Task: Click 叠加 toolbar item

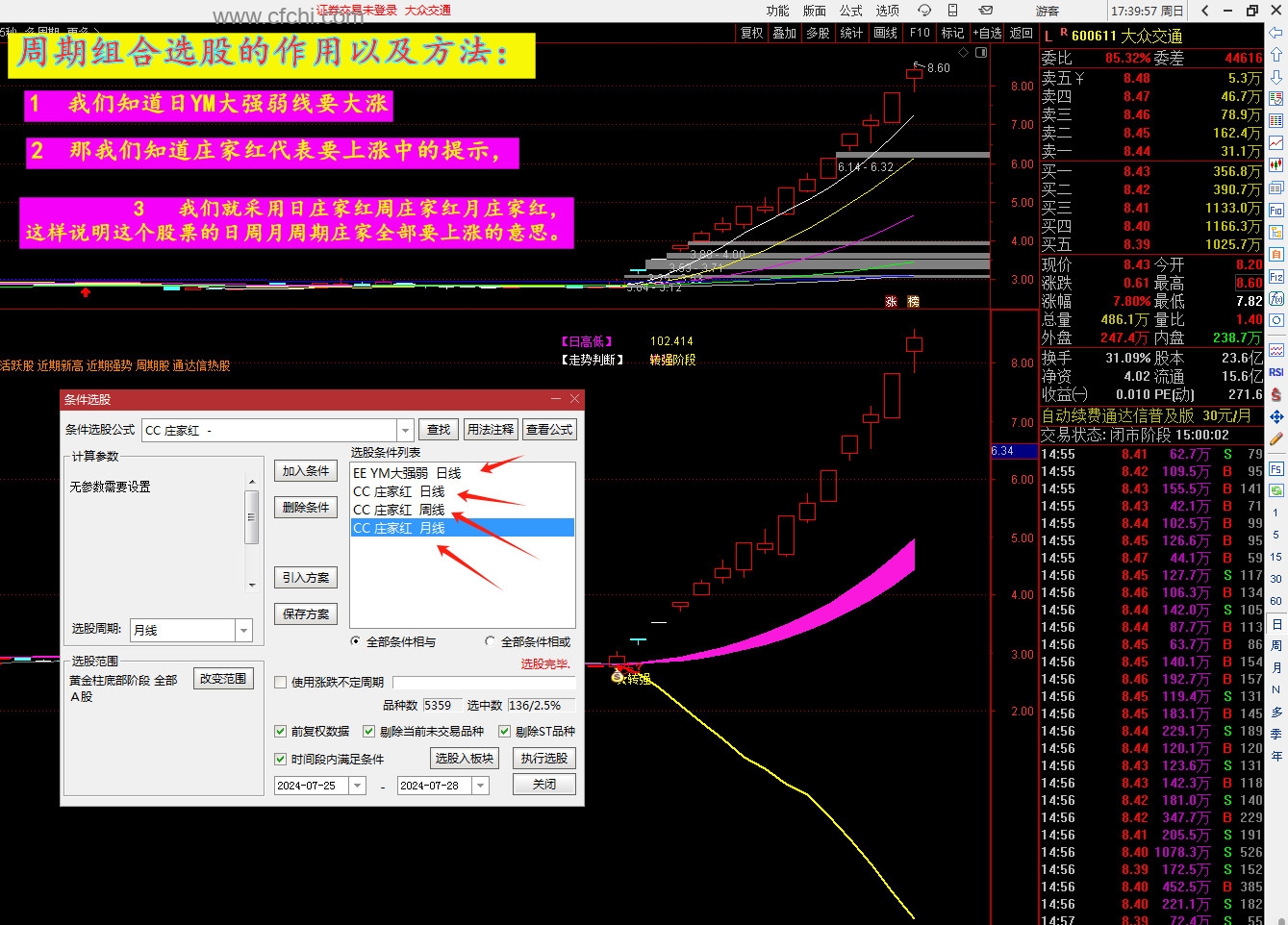Action: click(785, 33)
